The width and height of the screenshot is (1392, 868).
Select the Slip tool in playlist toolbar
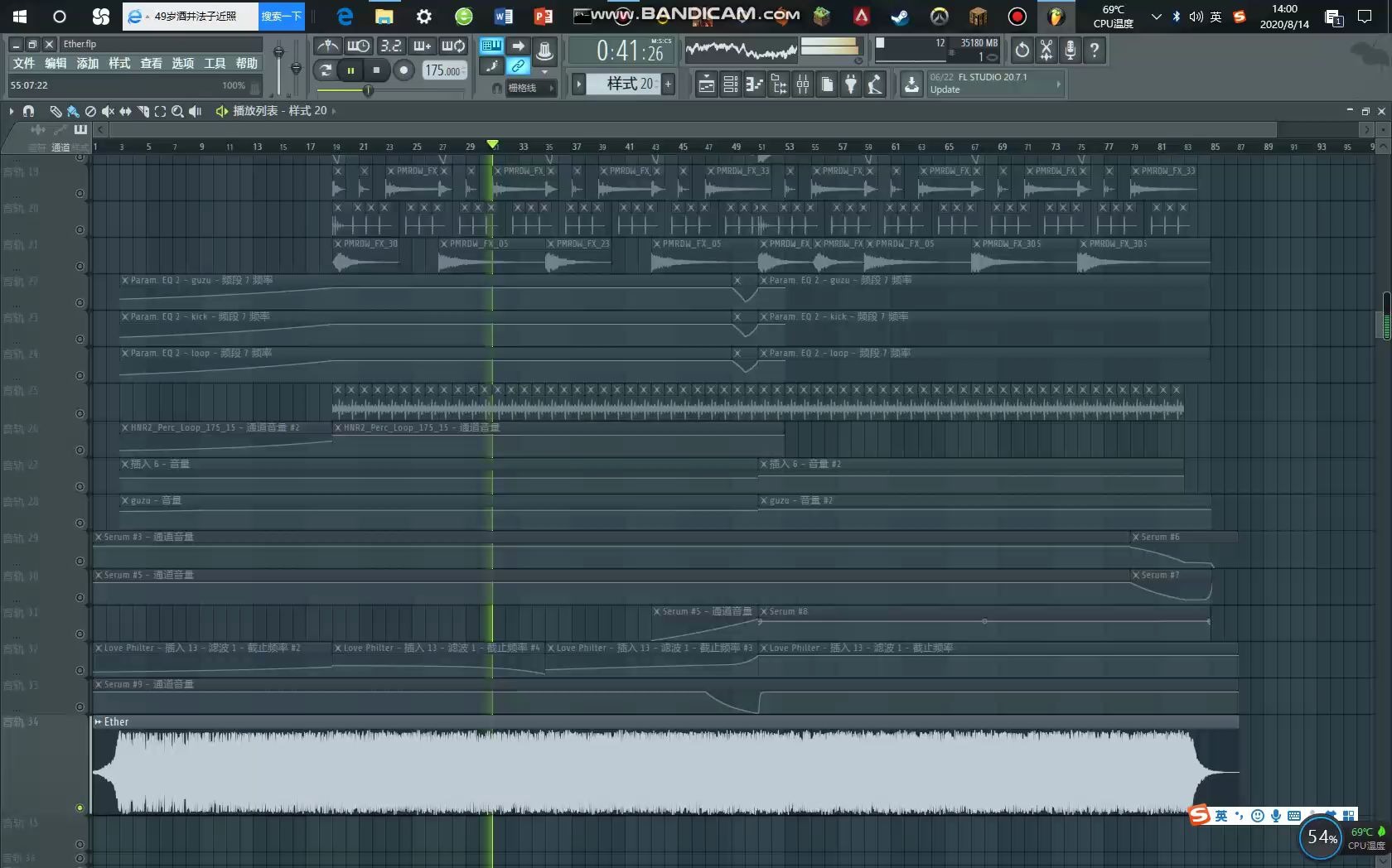[125, 111]
